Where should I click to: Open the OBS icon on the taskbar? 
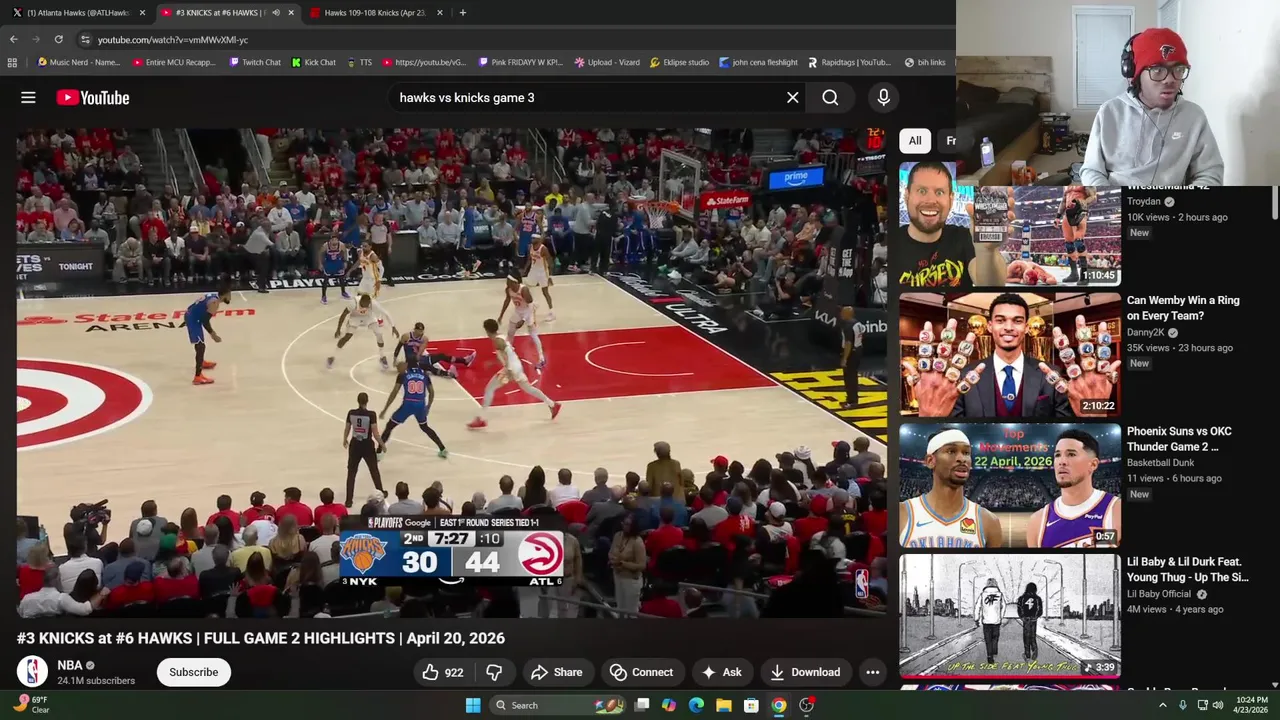(x=806, y=705)
